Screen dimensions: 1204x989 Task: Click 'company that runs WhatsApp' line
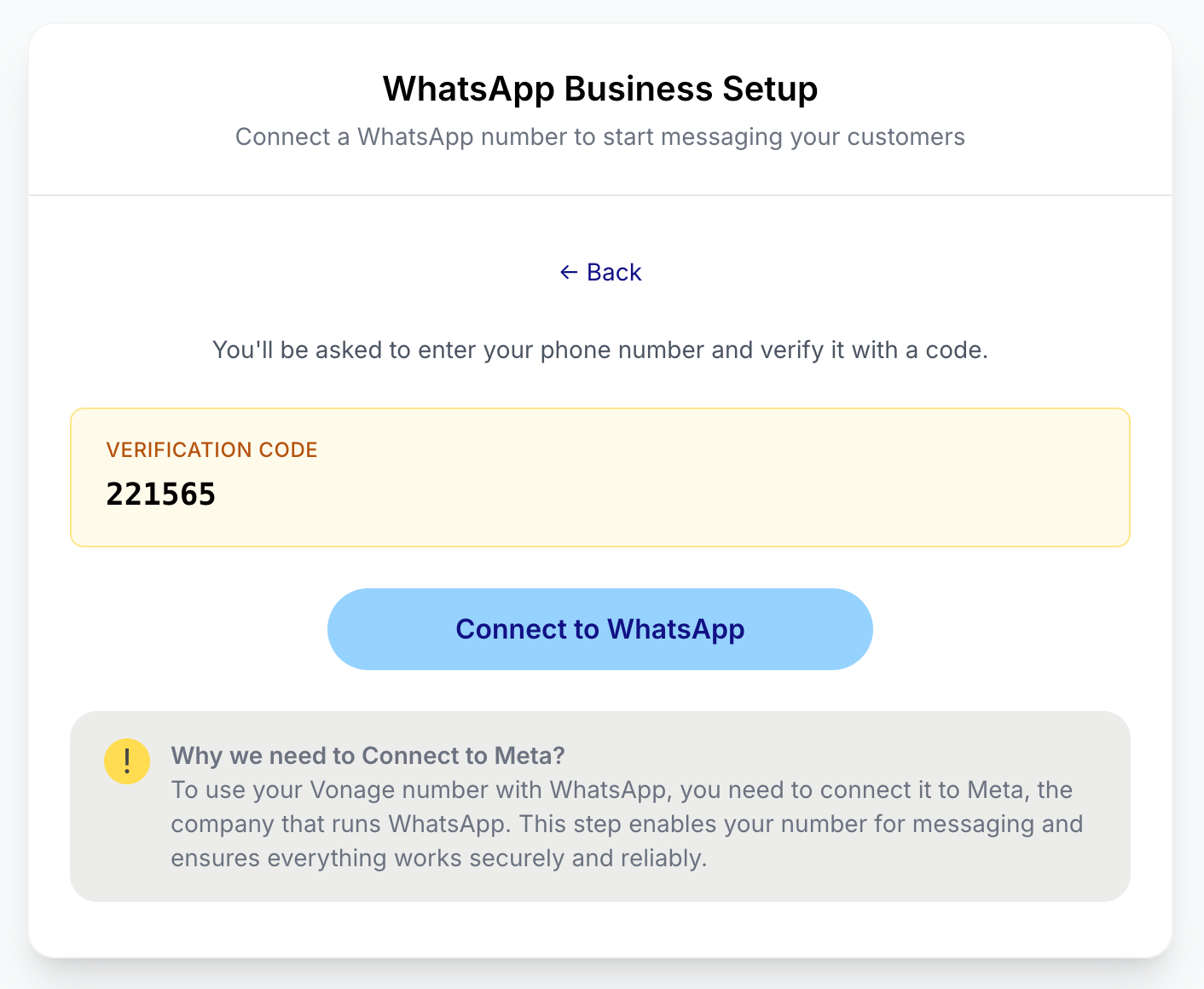627,824
